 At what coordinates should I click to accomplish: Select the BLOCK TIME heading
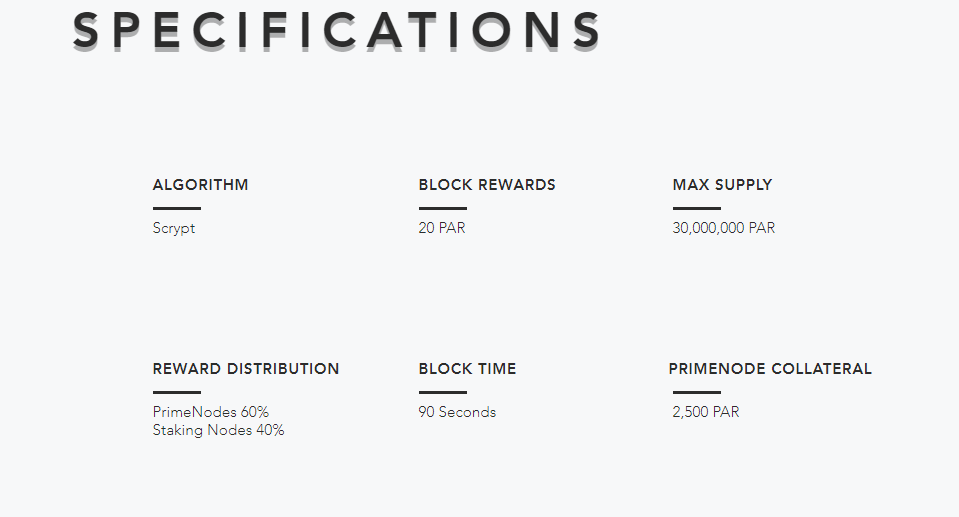(x=467, y=369)
